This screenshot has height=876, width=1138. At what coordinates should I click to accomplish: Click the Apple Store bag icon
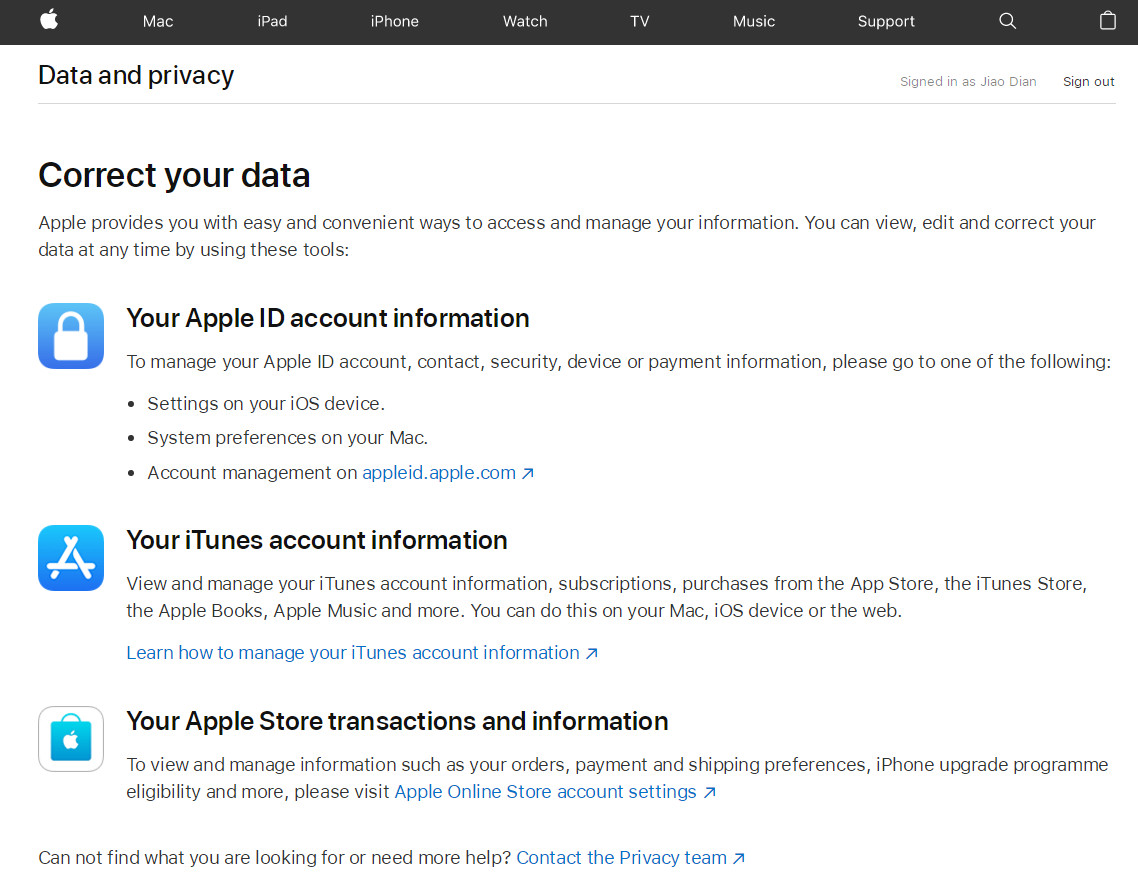(x=70, y=739)
